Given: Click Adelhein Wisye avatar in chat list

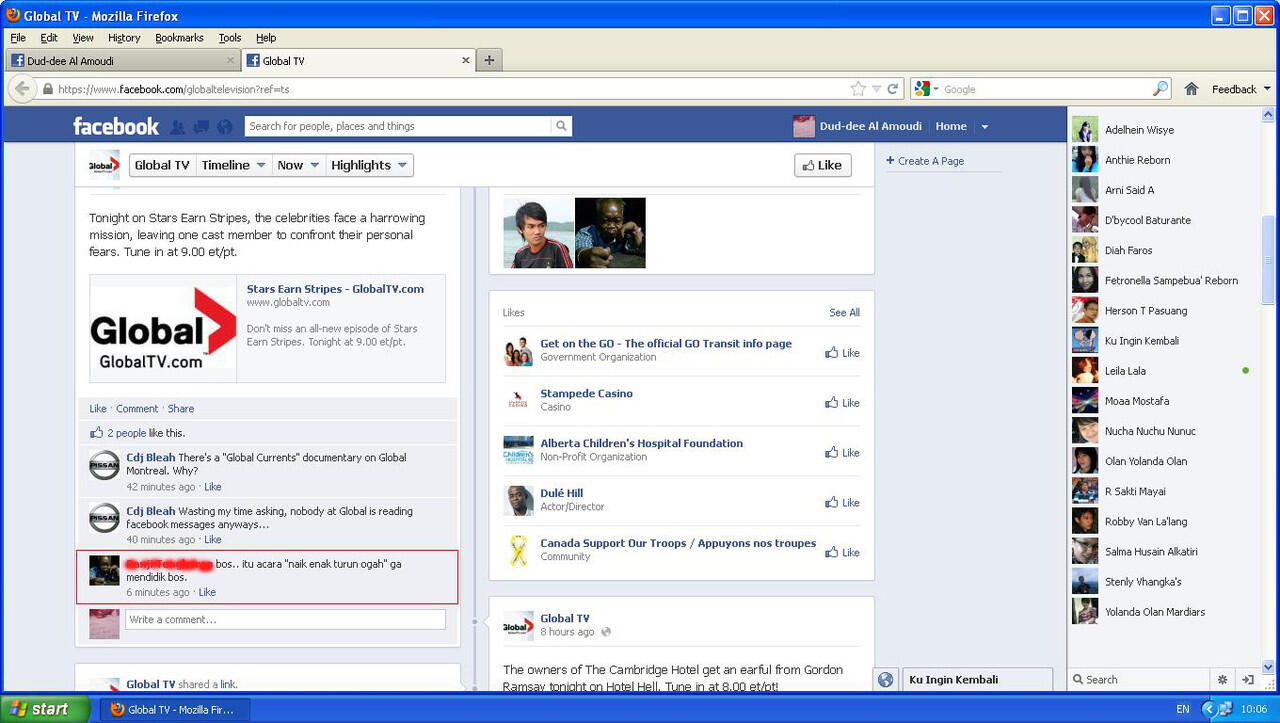Looking at the screenshot, I should 1085,129.
